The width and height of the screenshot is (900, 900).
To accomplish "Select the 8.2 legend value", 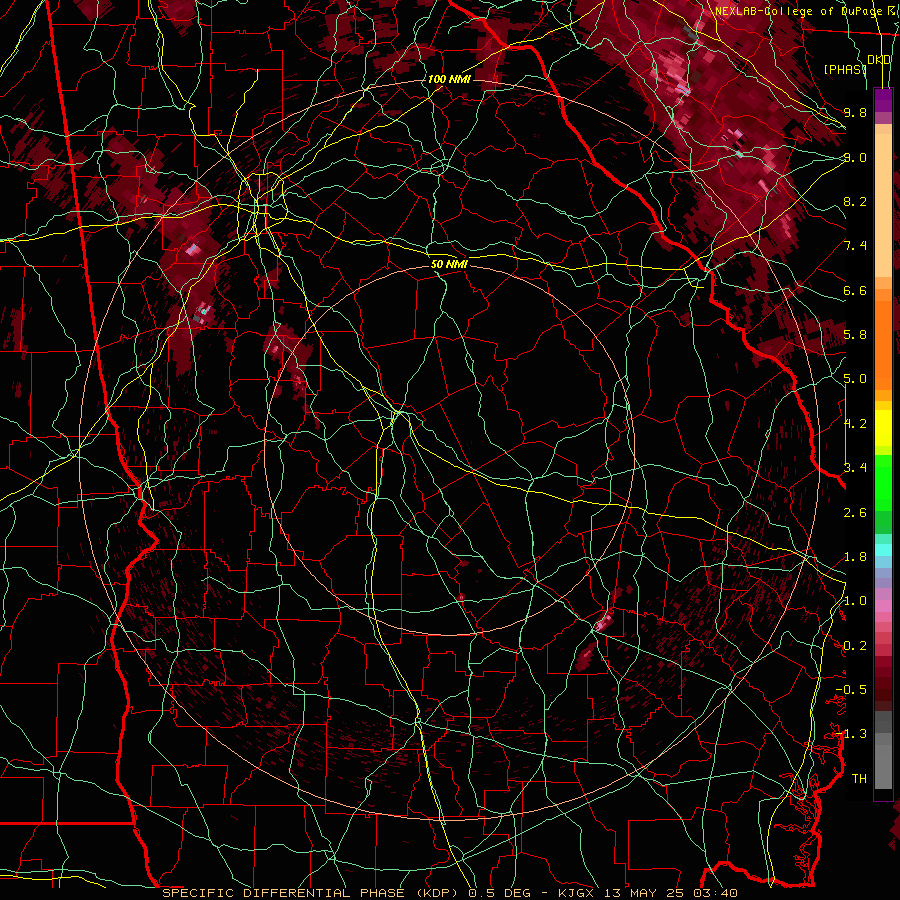I will pyautogui.click(x=855, y=201).
